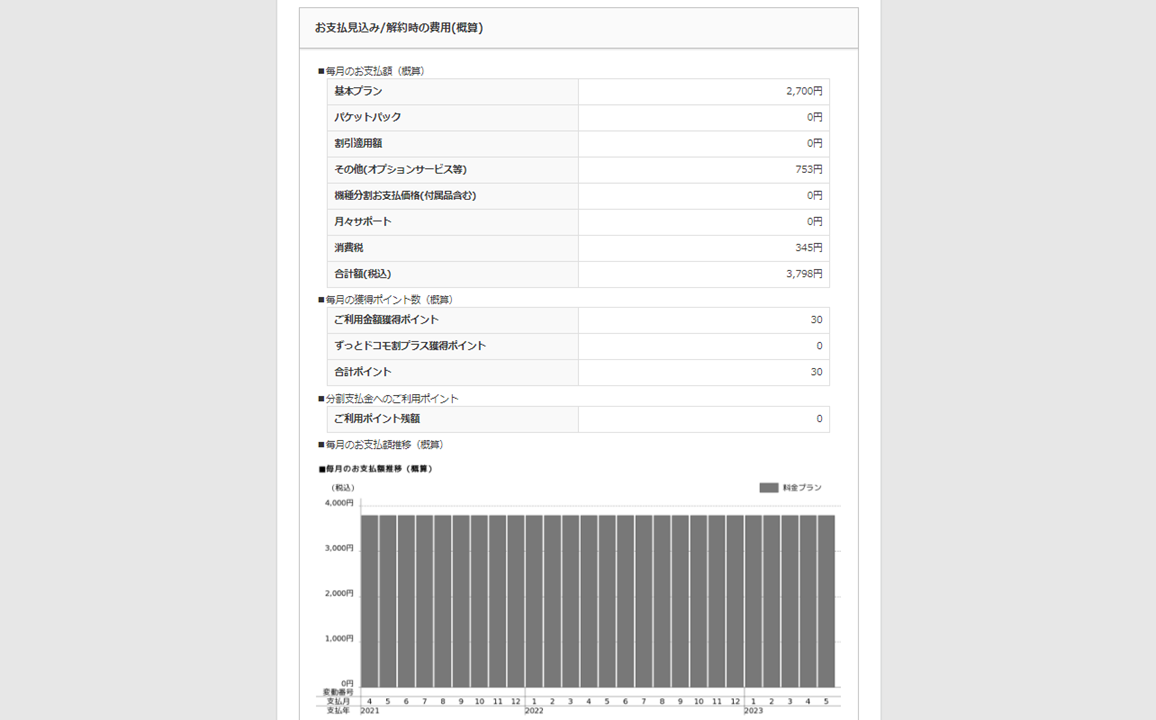Click the last chart bar for May 2023
Image resolution: width=1156 pixels, height=720 pixels.
coord(826,601)
